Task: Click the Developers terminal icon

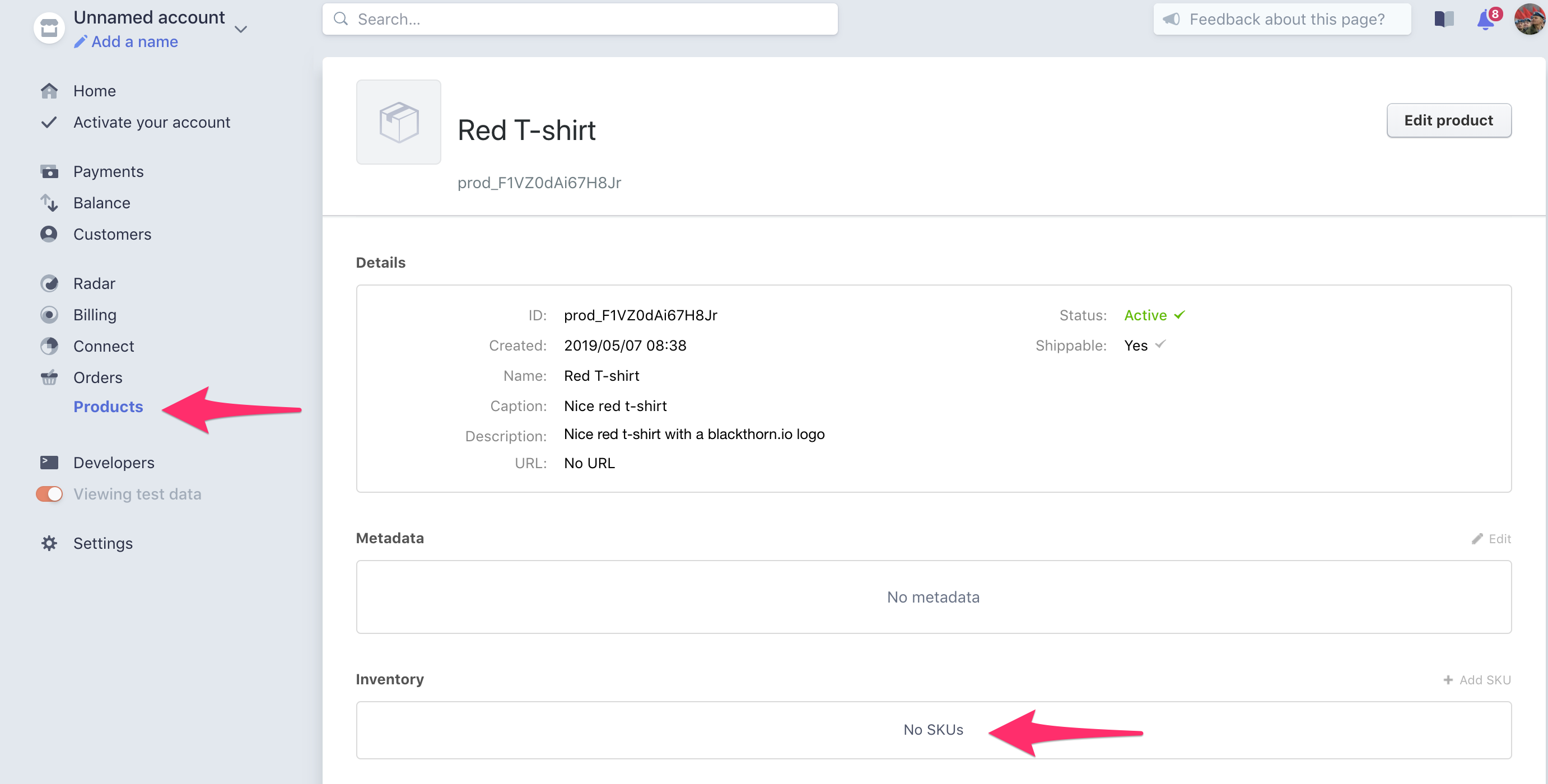Action: (x=49, y=462)
